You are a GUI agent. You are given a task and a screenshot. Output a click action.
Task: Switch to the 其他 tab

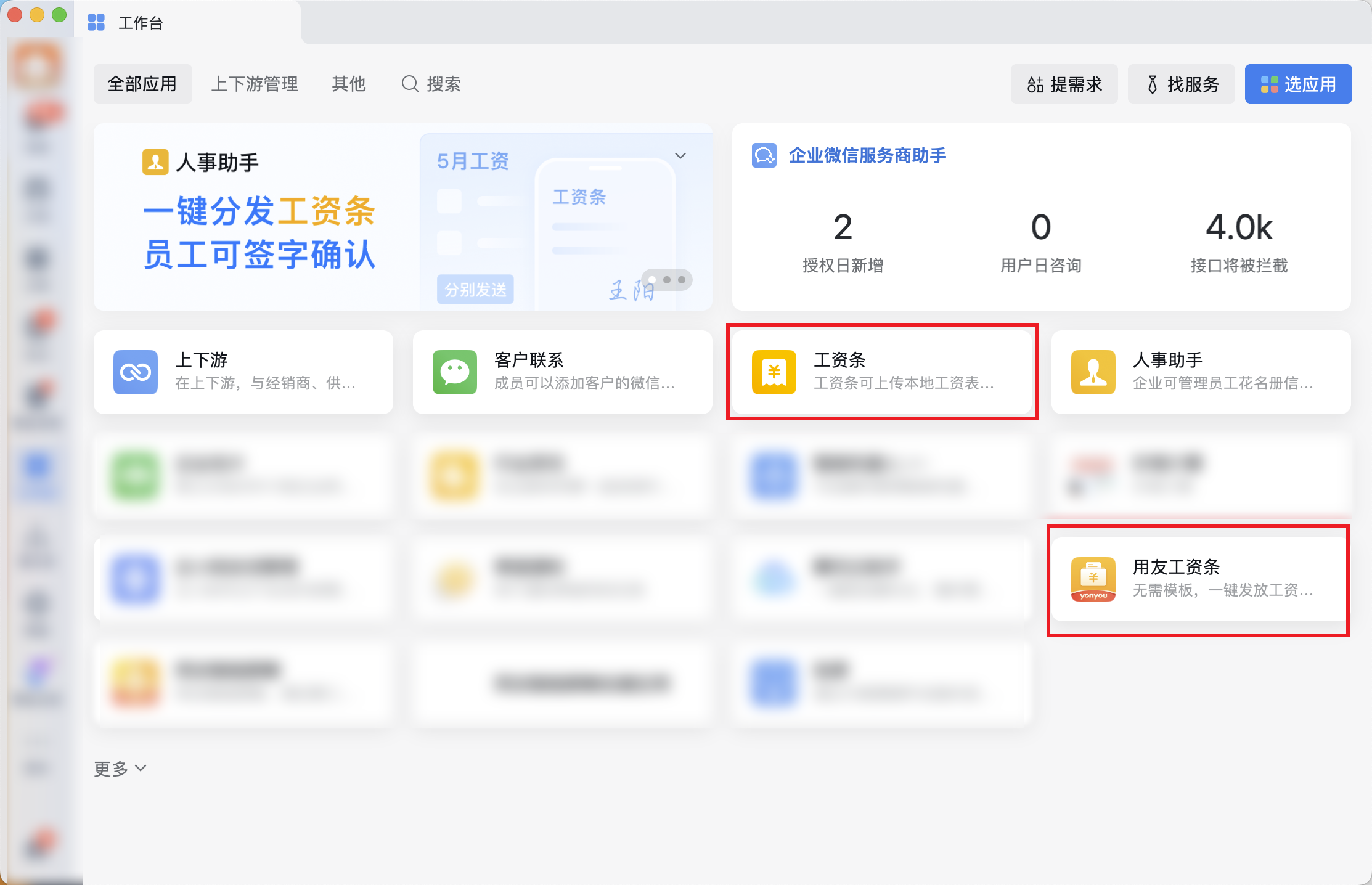[349, 84]
